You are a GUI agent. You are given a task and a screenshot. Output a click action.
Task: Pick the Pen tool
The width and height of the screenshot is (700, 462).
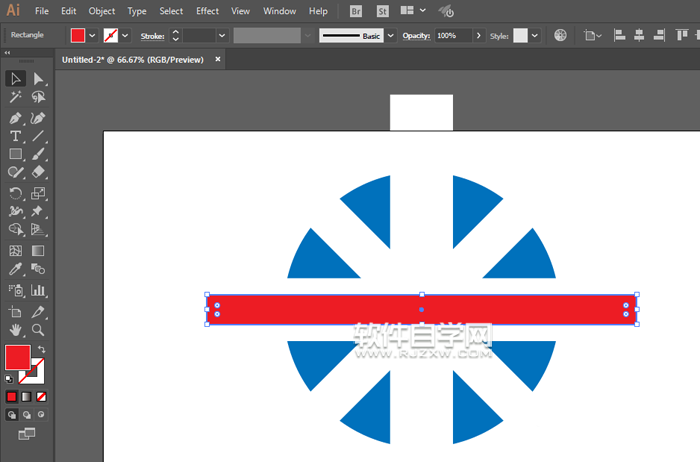click(16, 118)
